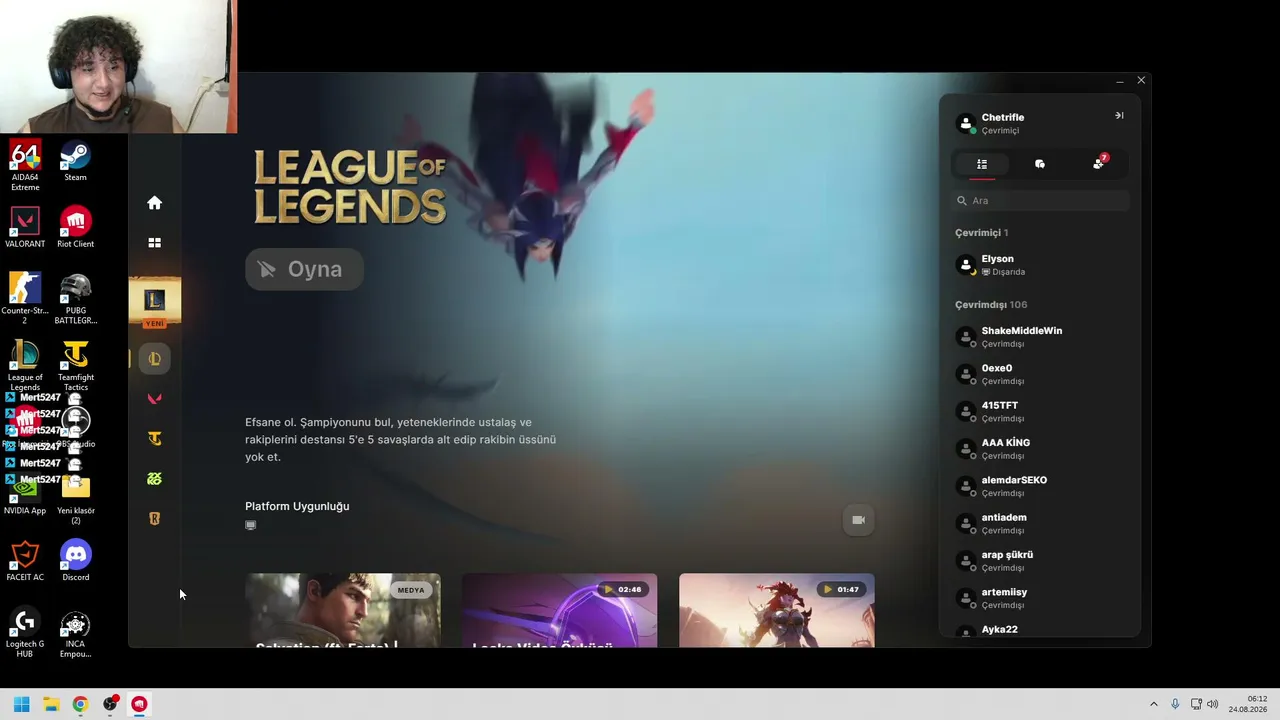This screenshot has height=720, width=1280.
Task: Open the Discord desktop shortcut
Action: tap(75, 562)
